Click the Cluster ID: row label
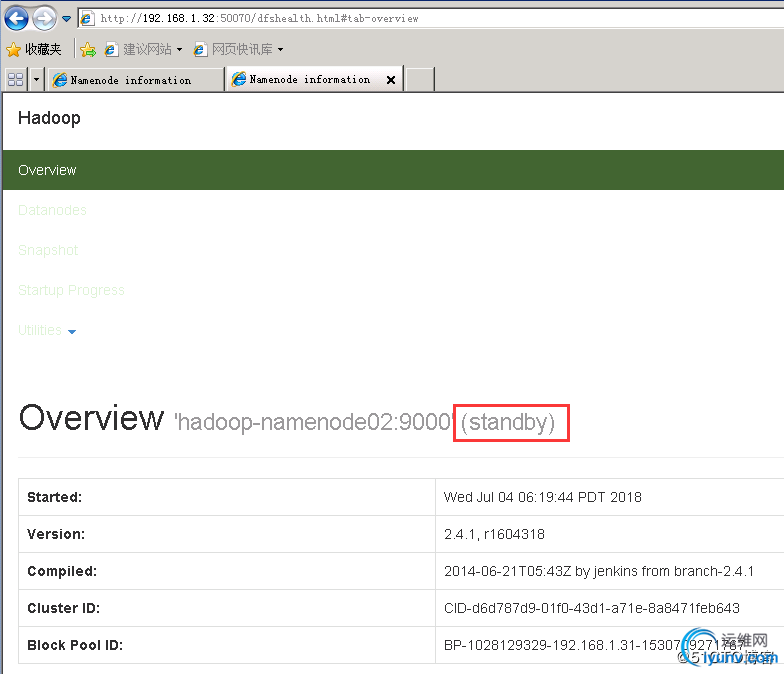The height and width of the screenshot is (674, 784). [64, 608]
